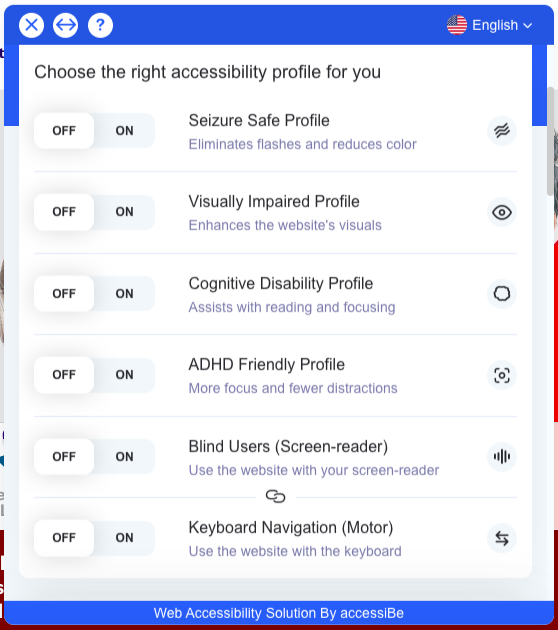The image size is (558, 630).
Task: Enable the Blind Users screen-reader toggle
Action: click(x=125, y=456)
